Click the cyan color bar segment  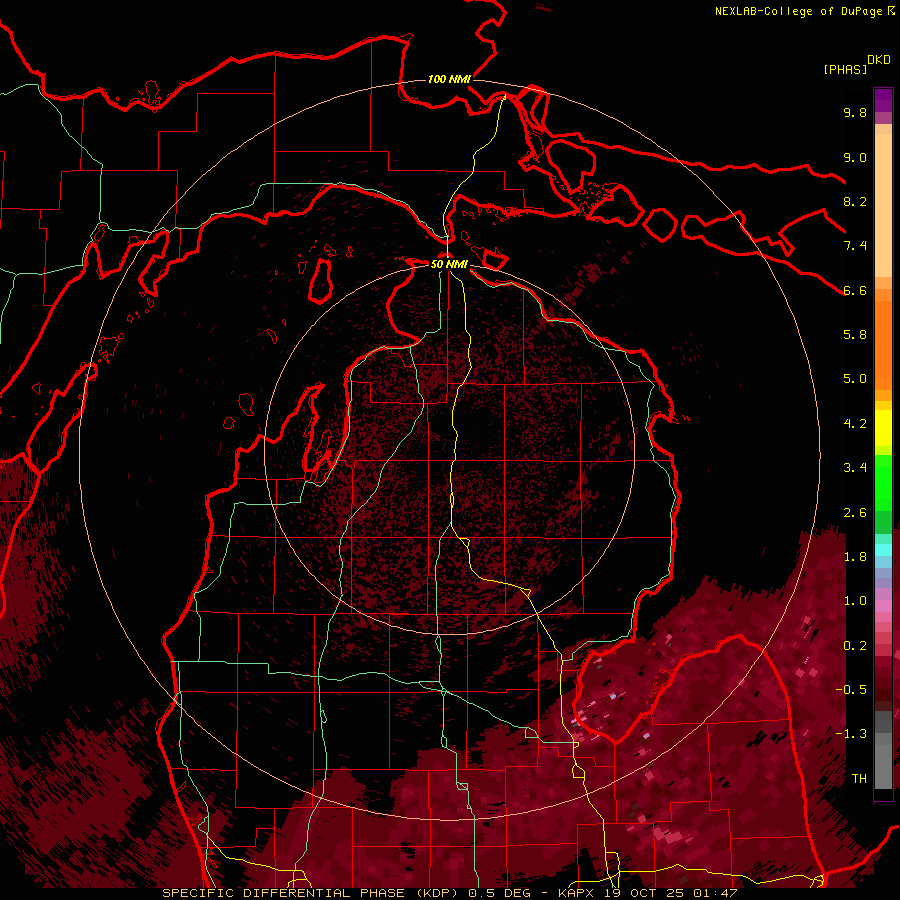tap(883, 550)
